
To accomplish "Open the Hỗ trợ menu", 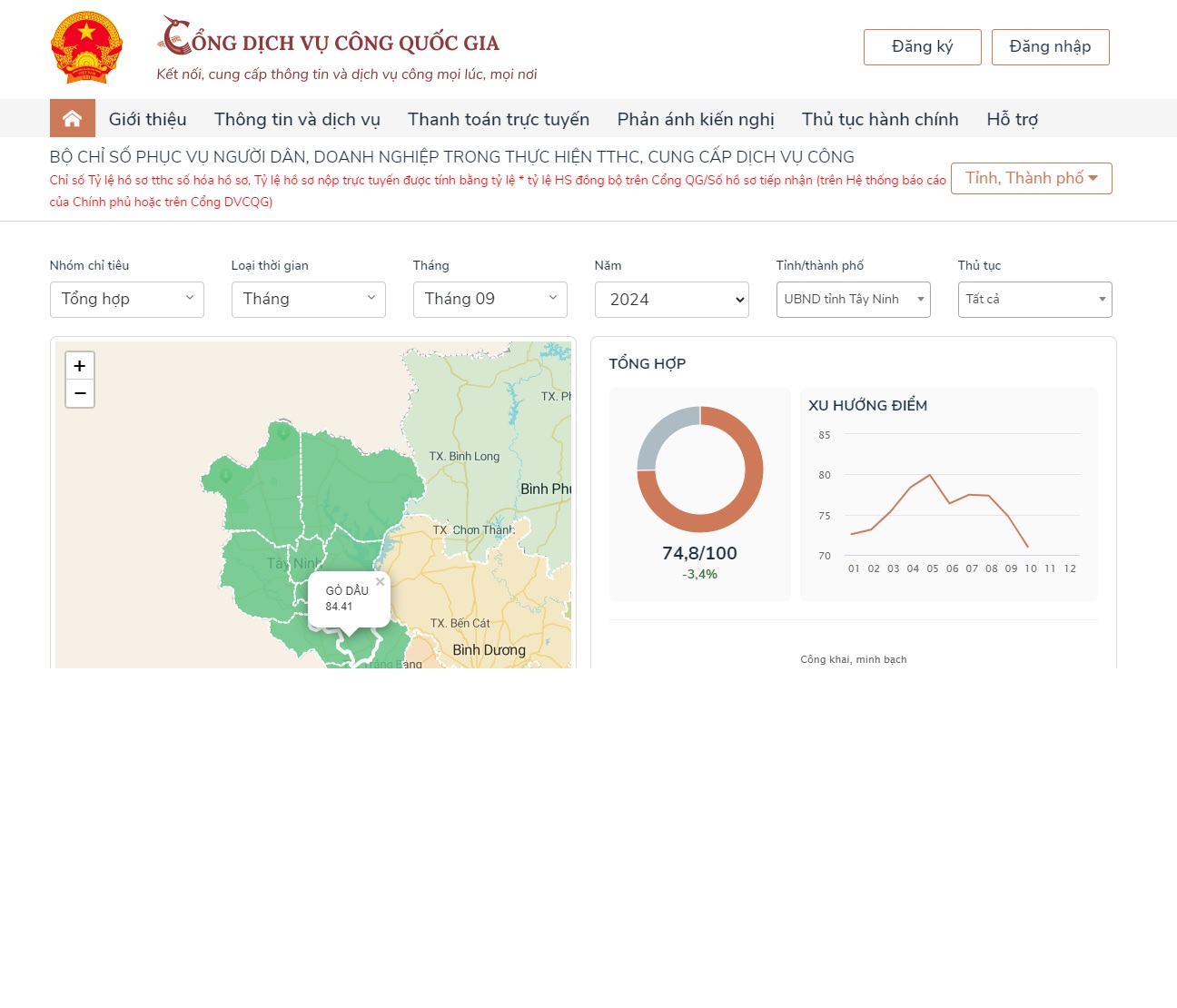I will pos(1013,119).
